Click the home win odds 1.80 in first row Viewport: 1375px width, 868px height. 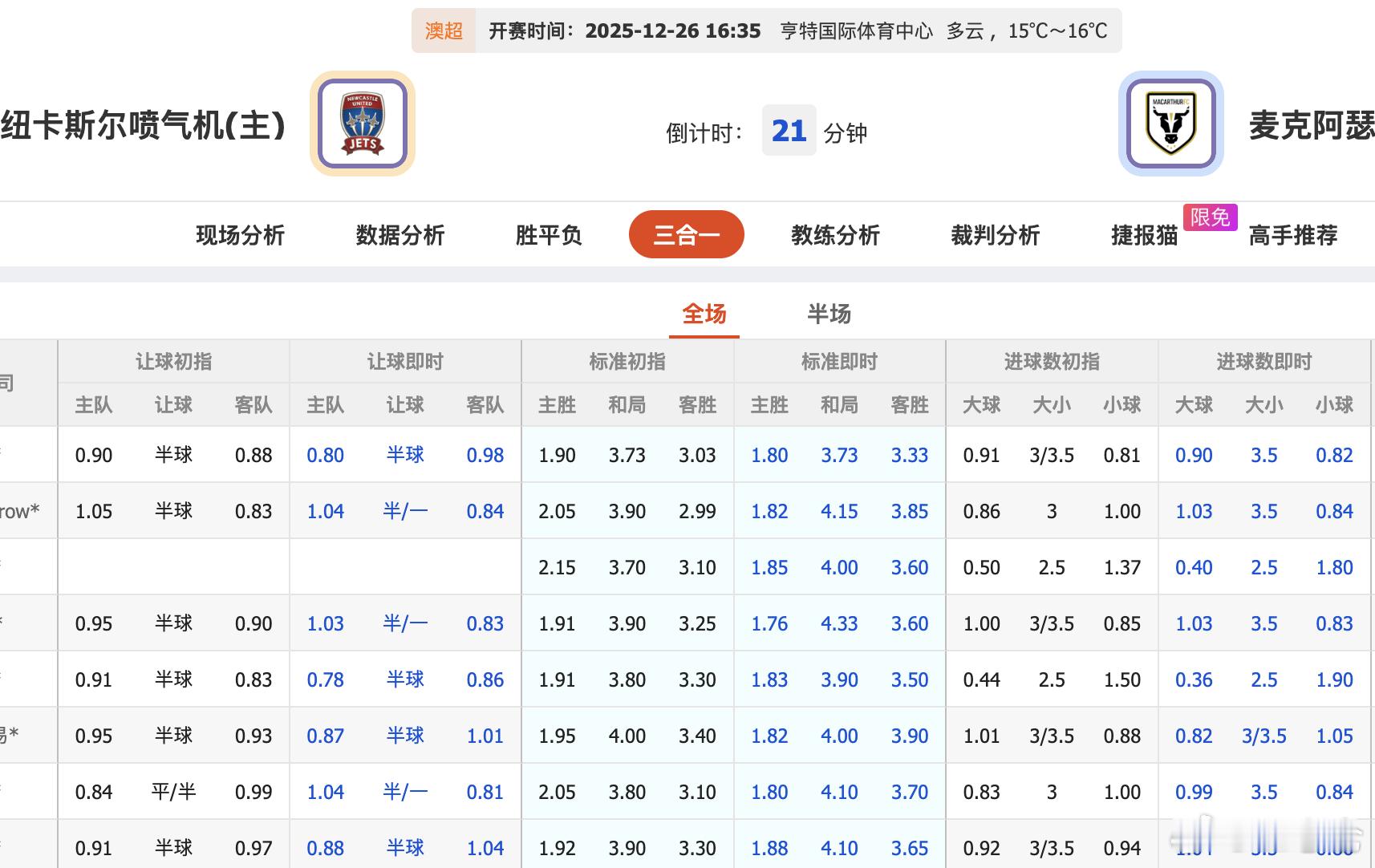coord(769,455)
